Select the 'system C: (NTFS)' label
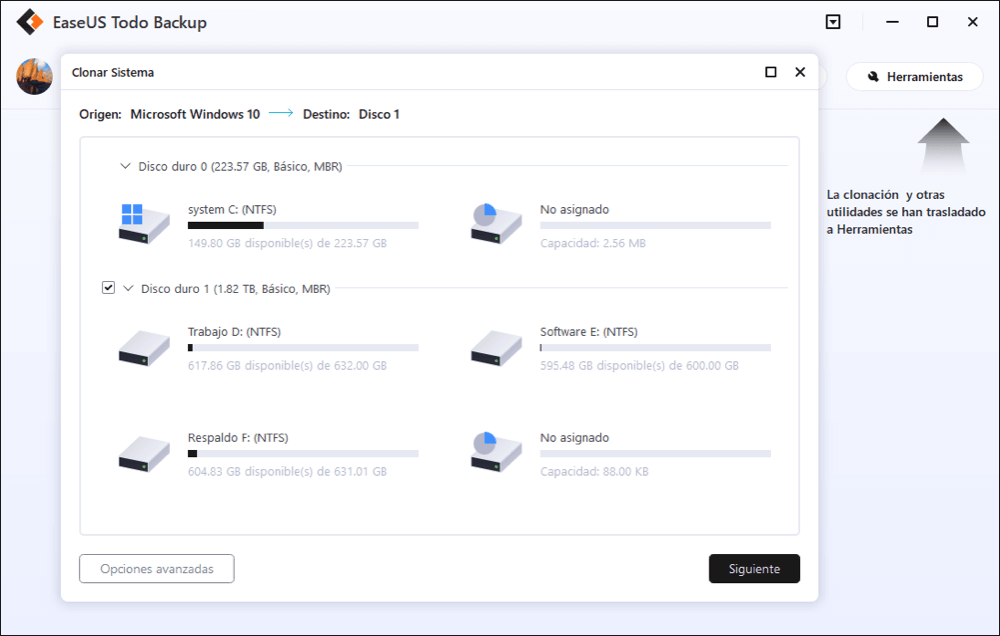The image size is (1000, 636). point(232,209)
